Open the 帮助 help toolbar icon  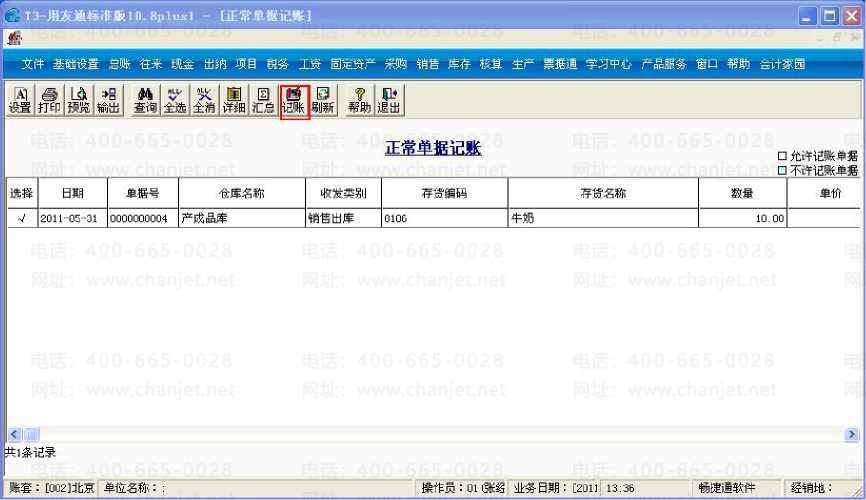point(359,100)
